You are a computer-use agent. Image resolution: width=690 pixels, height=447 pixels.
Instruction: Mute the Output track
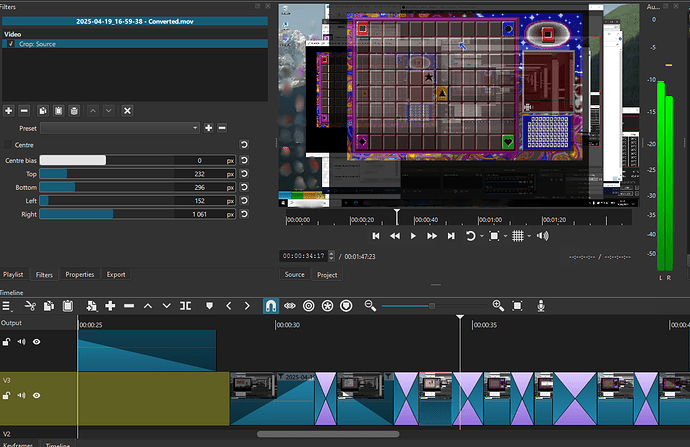[21, 342]
